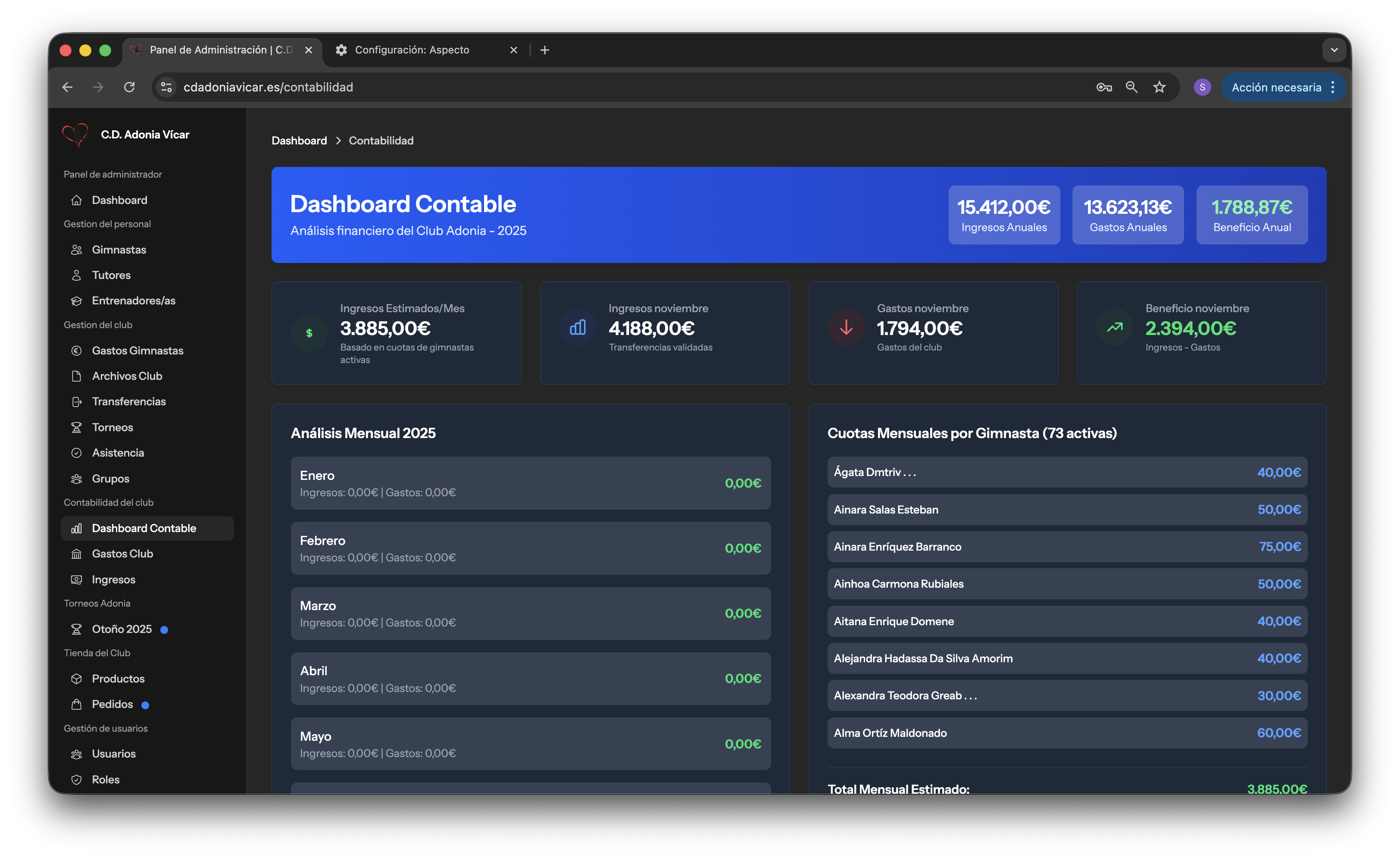This screenshot has width=1400, height=858.
Task: Expand the tab search dropdown arrow
Action: pyautogui.click(x=1334, y=50)
